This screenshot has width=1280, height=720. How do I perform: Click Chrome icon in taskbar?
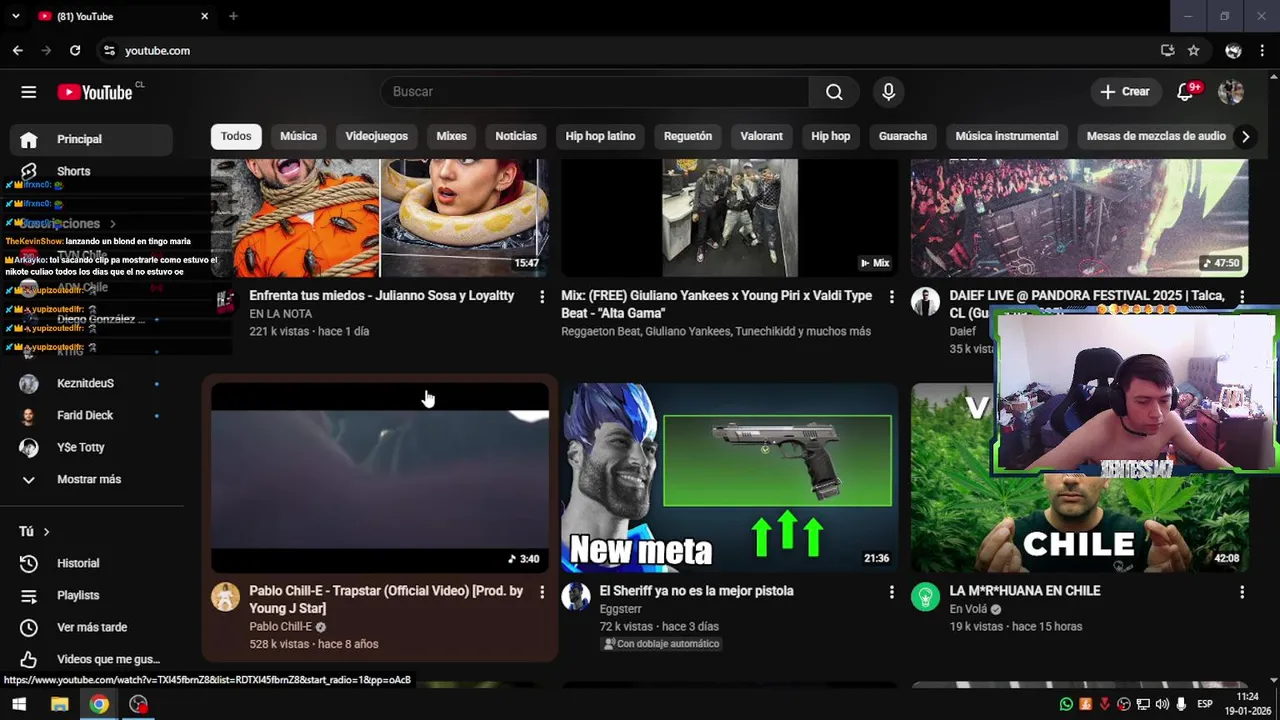click(x=98, y=704)
